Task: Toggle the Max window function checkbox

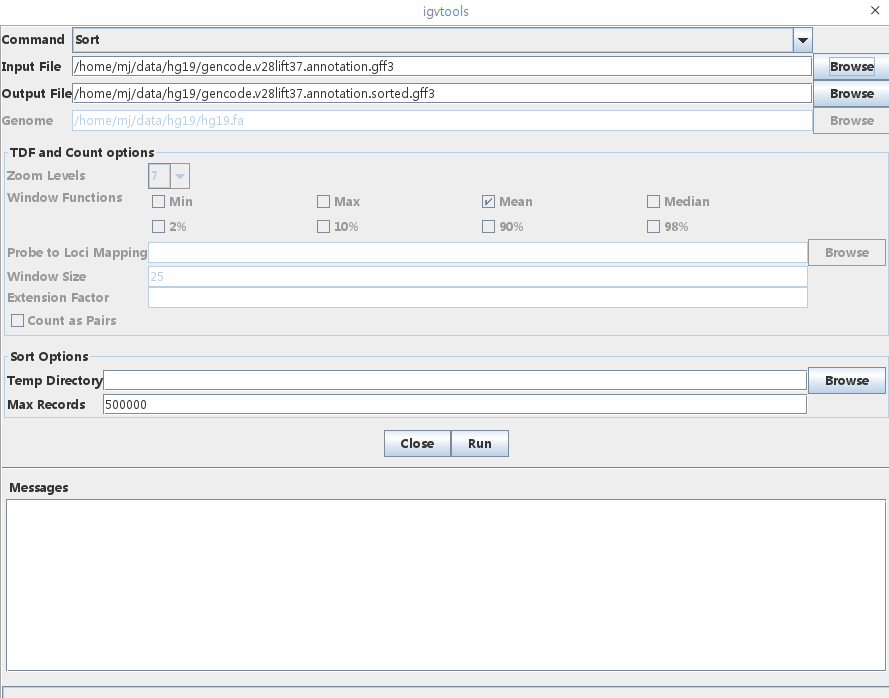Action: click(323, 201)
